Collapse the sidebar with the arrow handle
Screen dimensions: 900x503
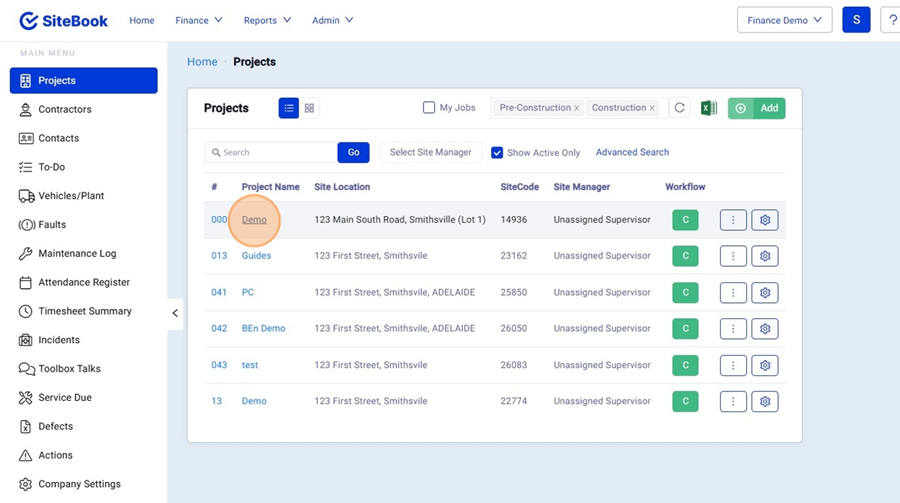175,313
